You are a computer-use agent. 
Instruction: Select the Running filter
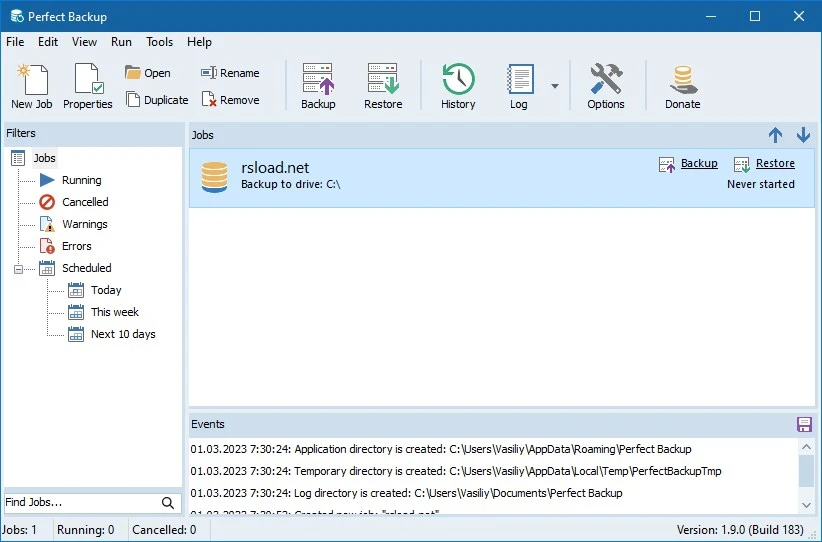(x=81, y=180)
